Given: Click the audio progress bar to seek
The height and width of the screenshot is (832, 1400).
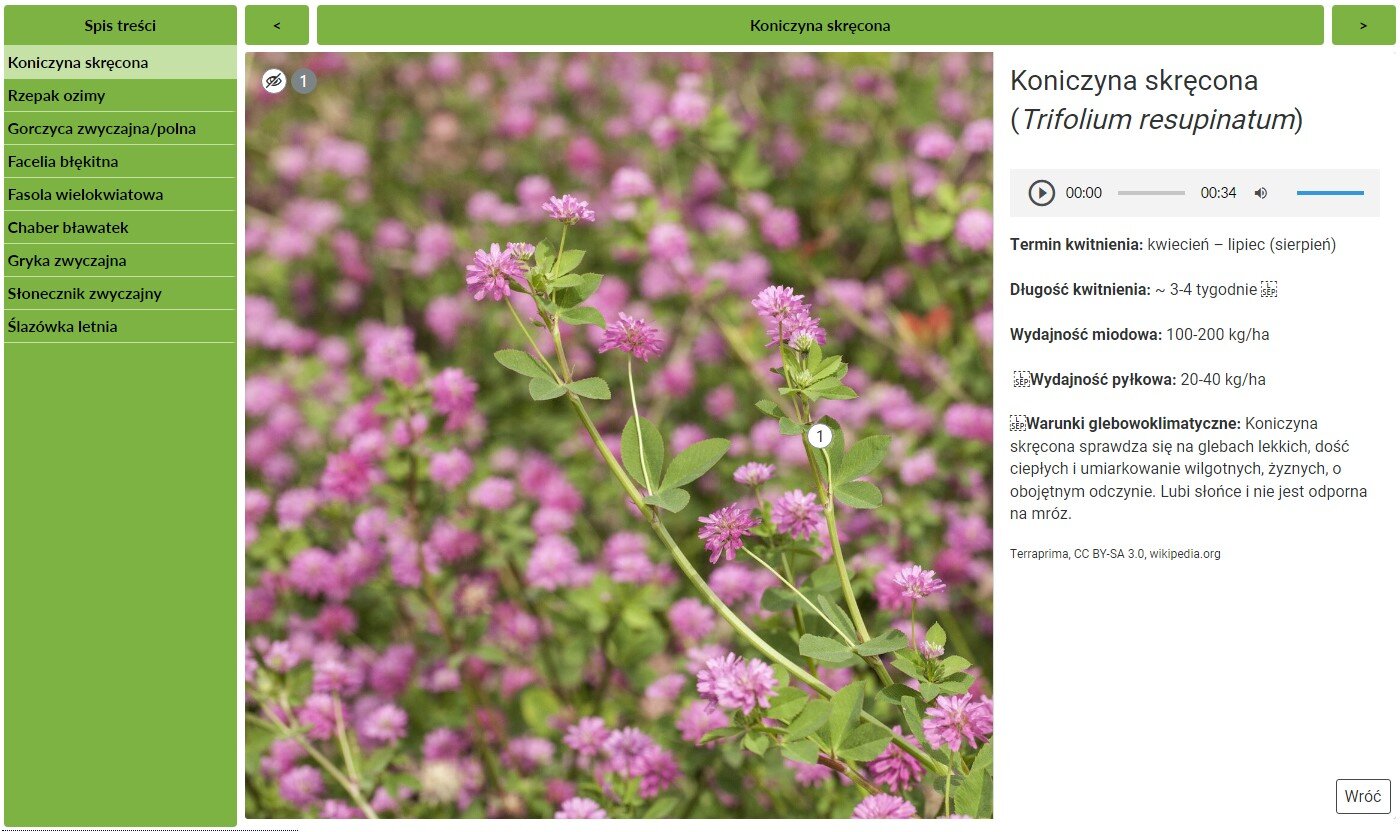Looking at the screenshot, I should [x=1150, y=192].
